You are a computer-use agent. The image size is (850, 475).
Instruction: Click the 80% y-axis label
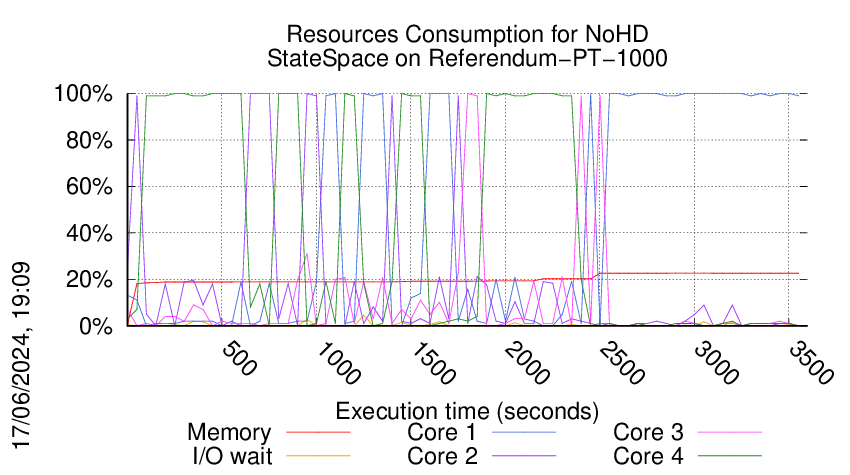(89, 140)
